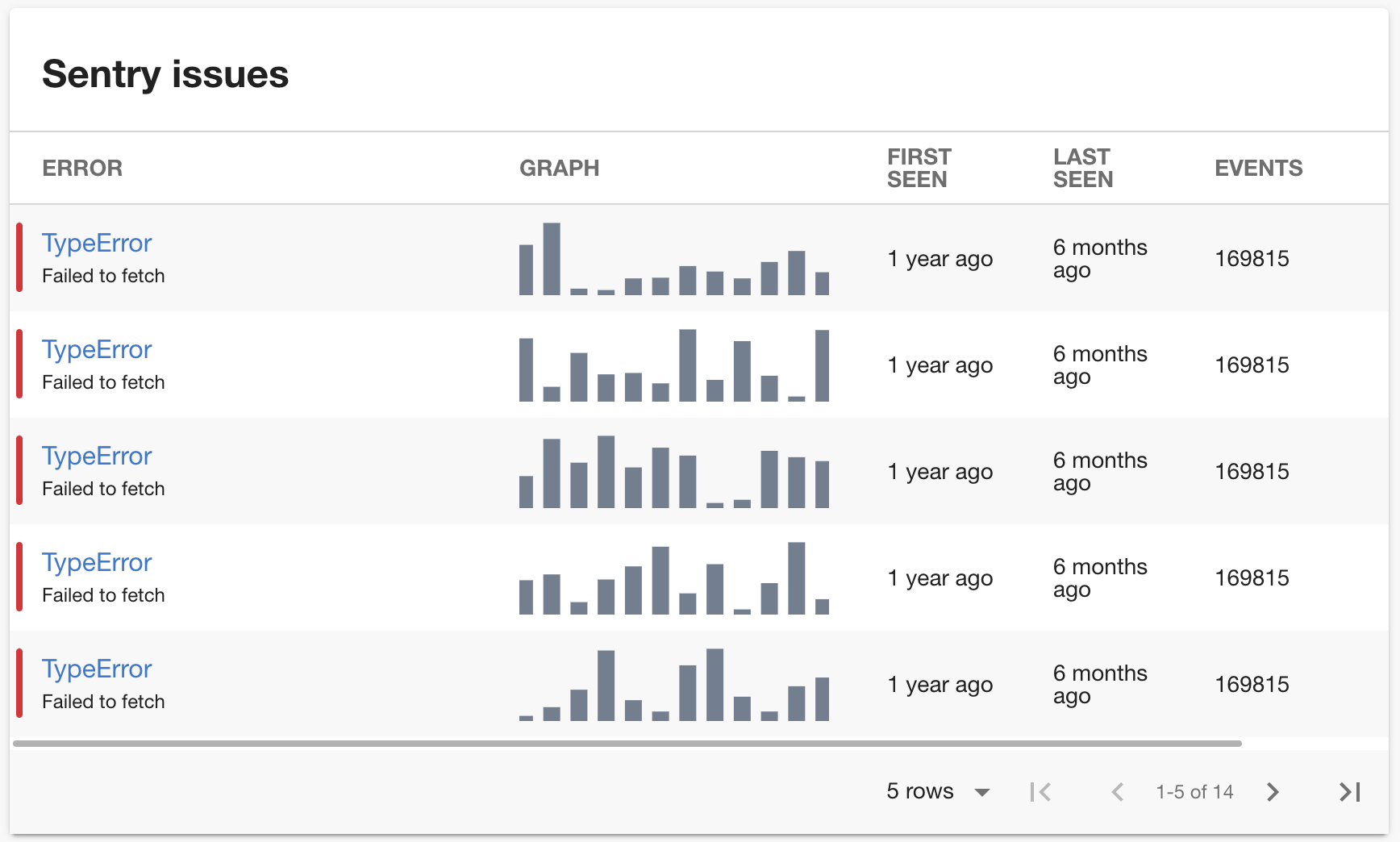Viewport: 1400px width, 842px height.
Task: Click 'Failed to fetch' in the first row
Action: pos(103,276)
